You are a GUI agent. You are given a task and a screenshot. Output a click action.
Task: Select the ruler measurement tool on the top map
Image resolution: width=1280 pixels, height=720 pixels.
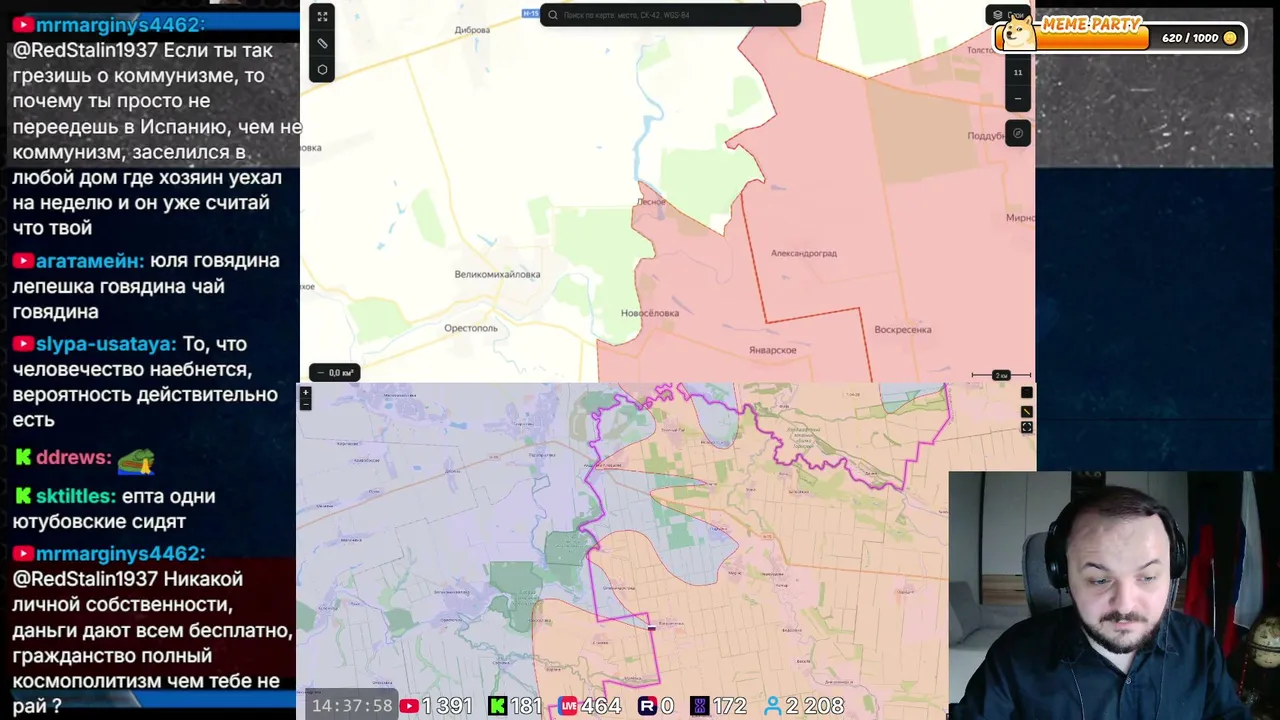coord(322,43)
